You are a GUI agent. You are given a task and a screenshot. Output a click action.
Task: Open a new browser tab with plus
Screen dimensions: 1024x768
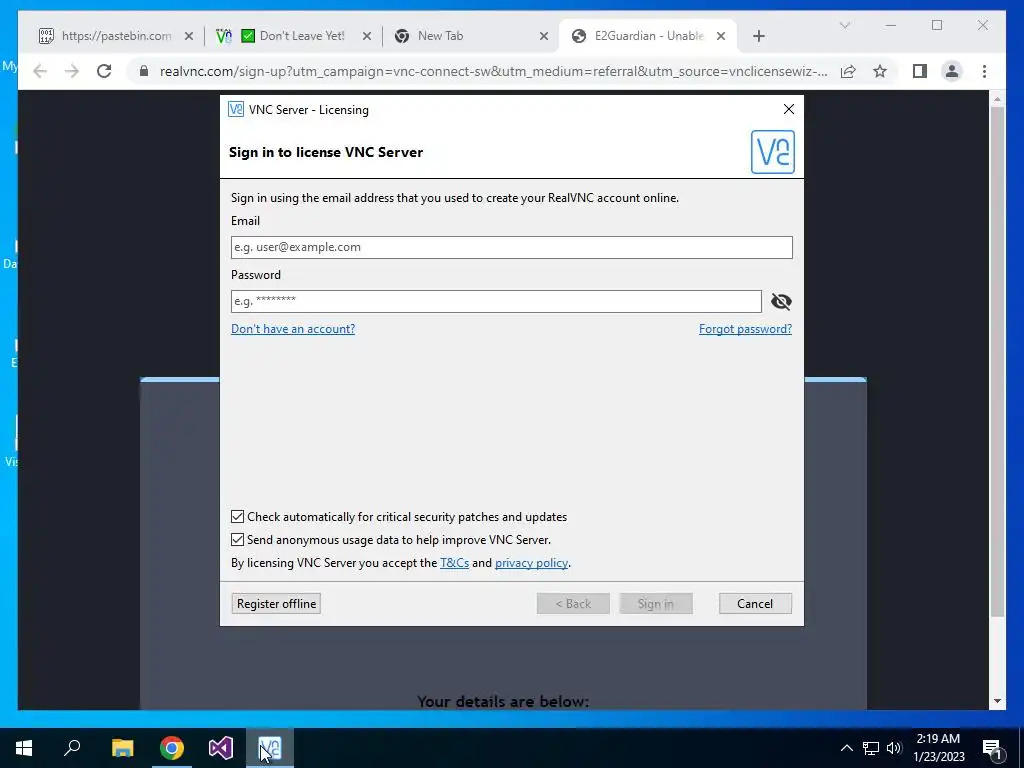(758, 36)
